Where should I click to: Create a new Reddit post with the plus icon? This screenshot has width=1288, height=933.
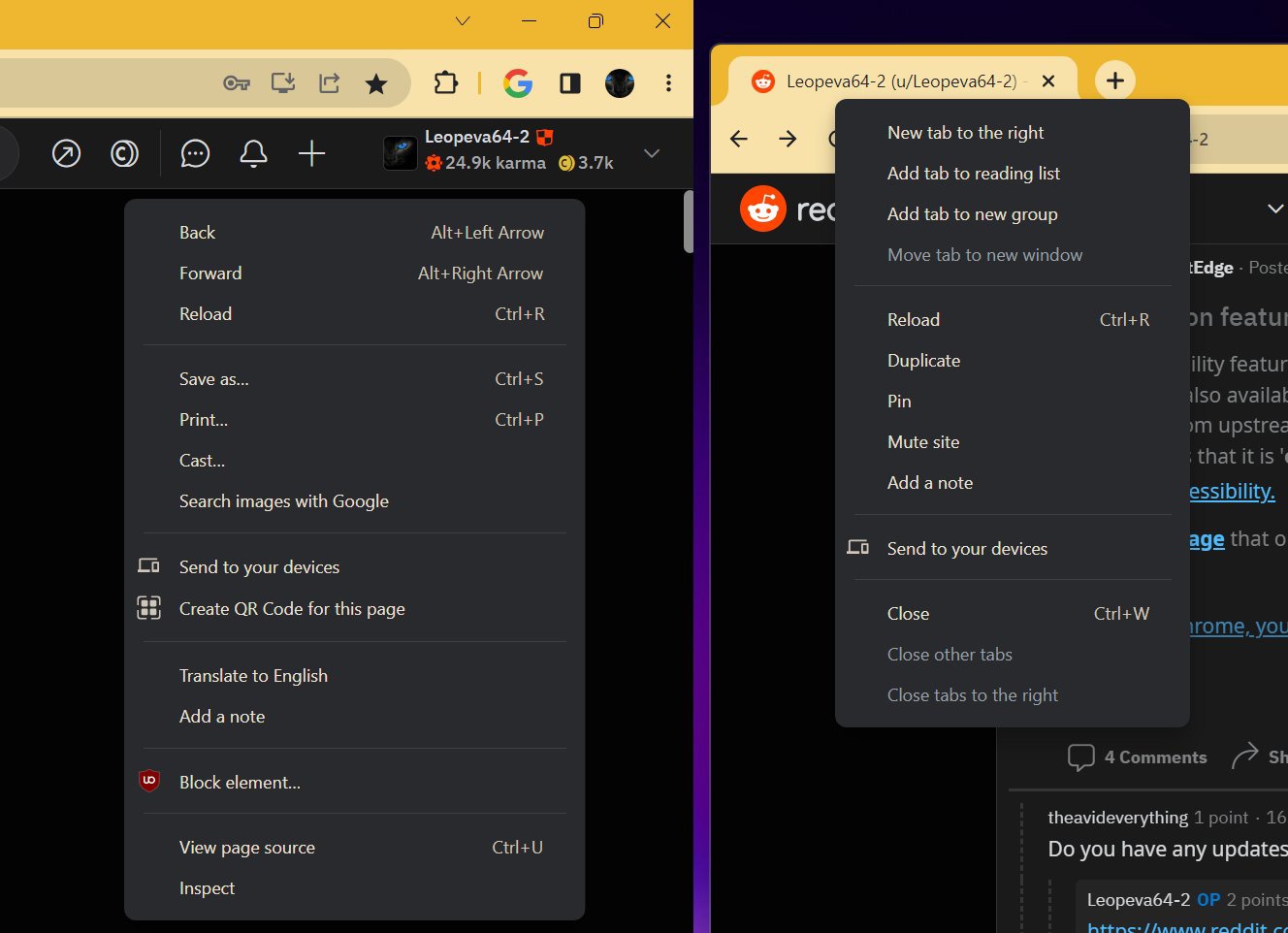click(x=311, y=153)
